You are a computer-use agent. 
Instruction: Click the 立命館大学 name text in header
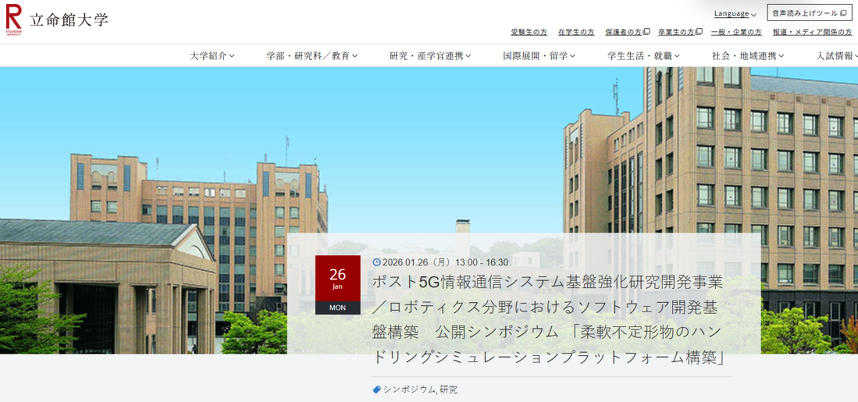point(69,19)
